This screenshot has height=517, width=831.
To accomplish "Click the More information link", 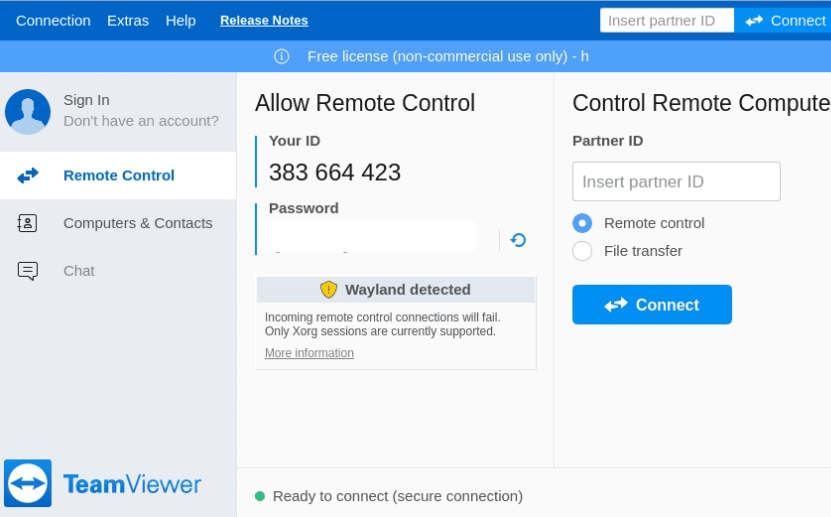I will (309, 353).
